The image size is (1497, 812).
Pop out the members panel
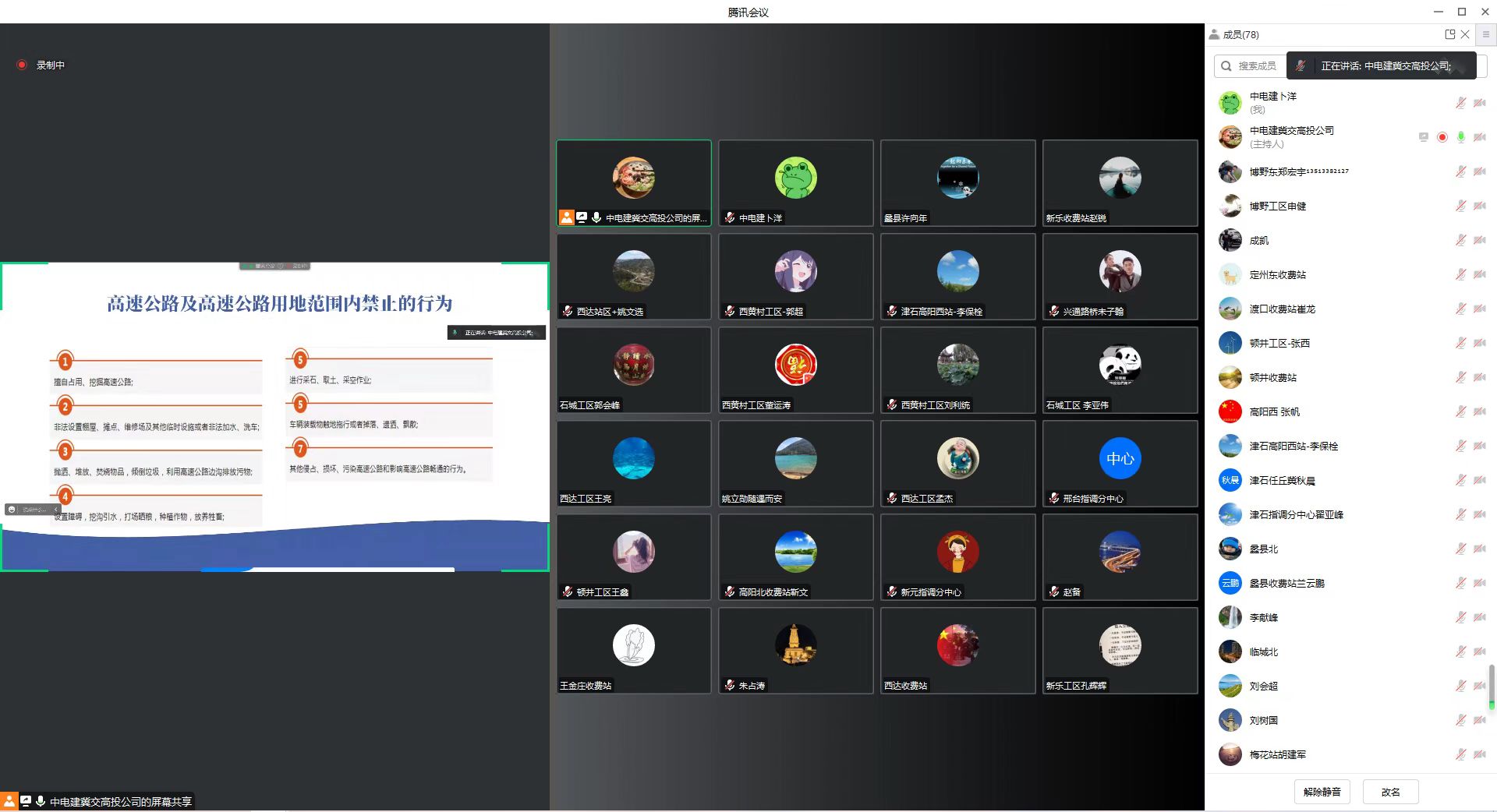coord(1449,34)
